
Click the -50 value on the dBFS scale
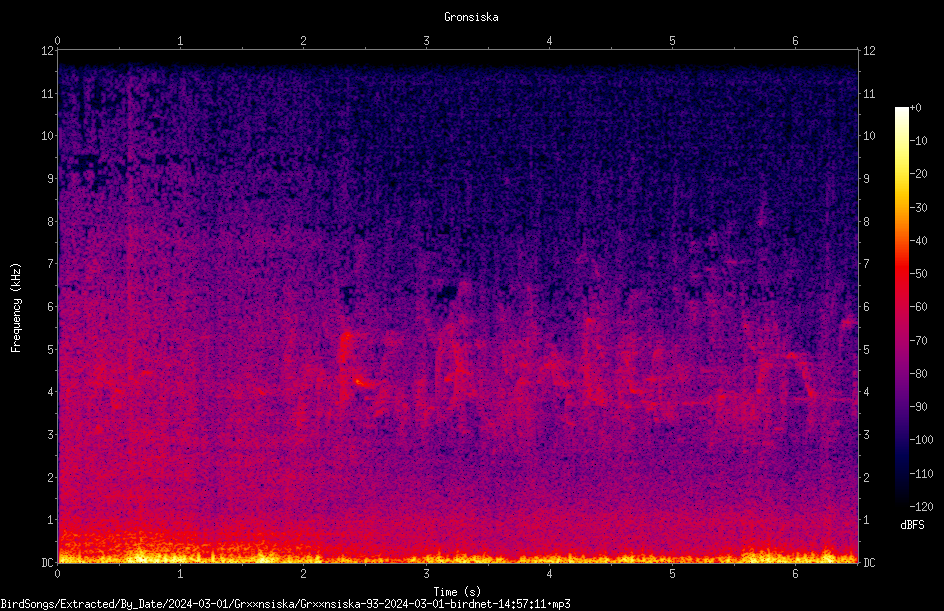coord(918,273)
